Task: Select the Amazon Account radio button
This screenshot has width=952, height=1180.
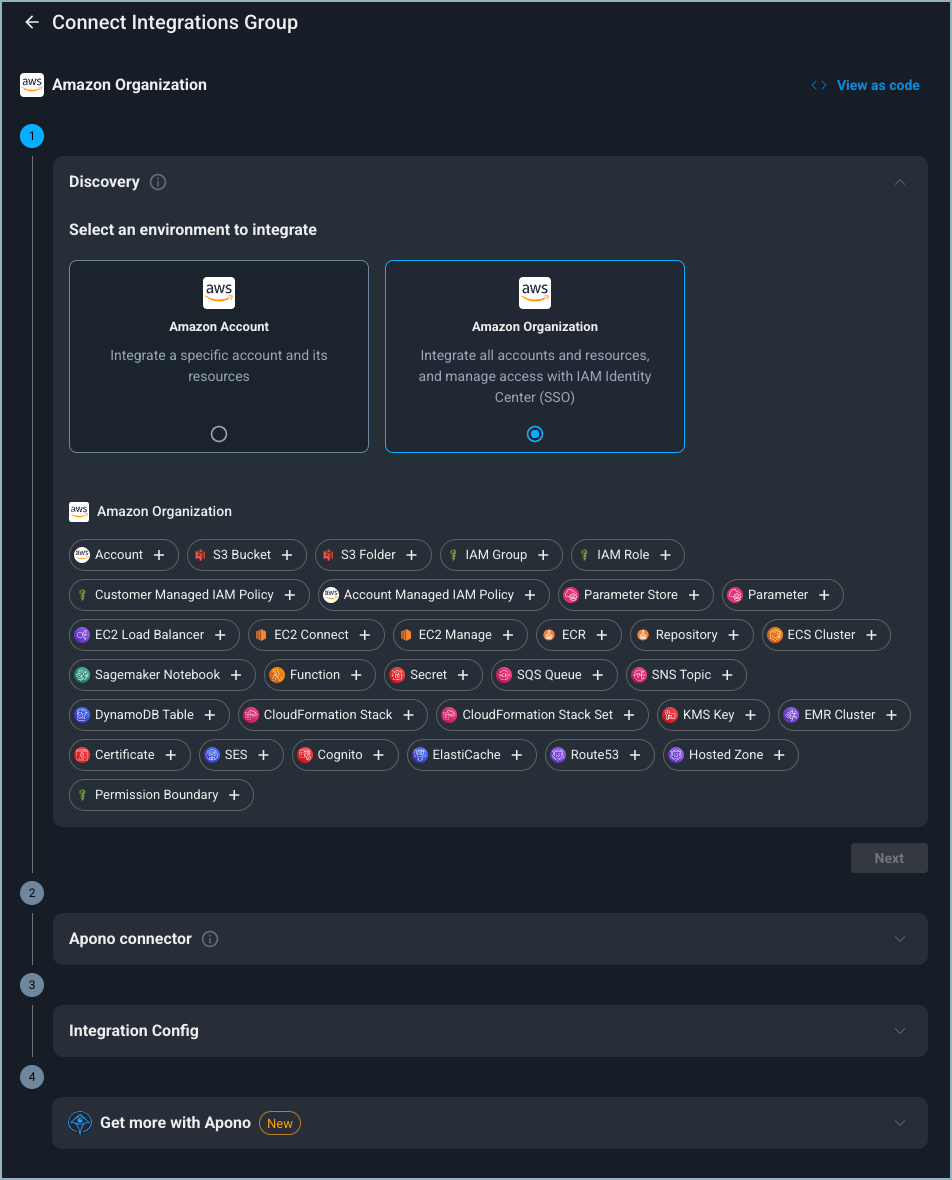Action: click(219, 434)
